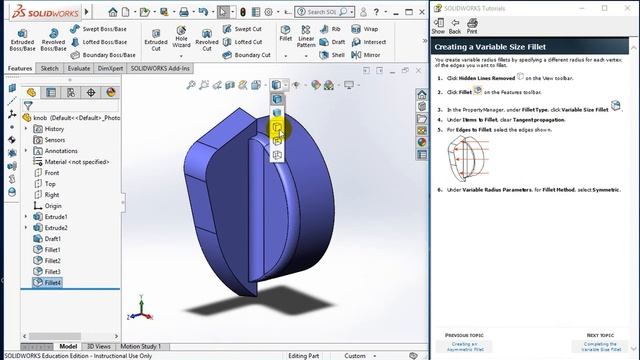Image resolution: width=640 pixels, height=360 pixels.
Task: Click Print in the Tutorials window
Action: click(x=472, y=26)
